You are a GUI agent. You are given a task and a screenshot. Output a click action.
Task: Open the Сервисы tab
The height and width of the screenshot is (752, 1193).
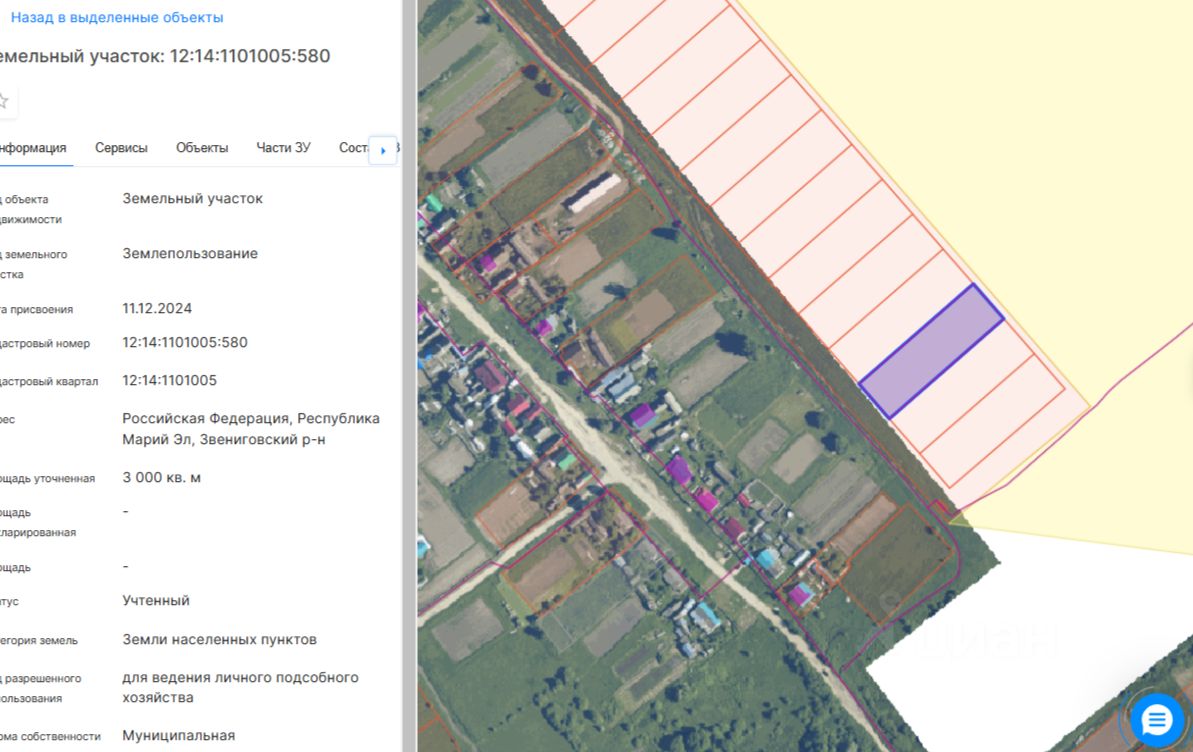(121, 148)
